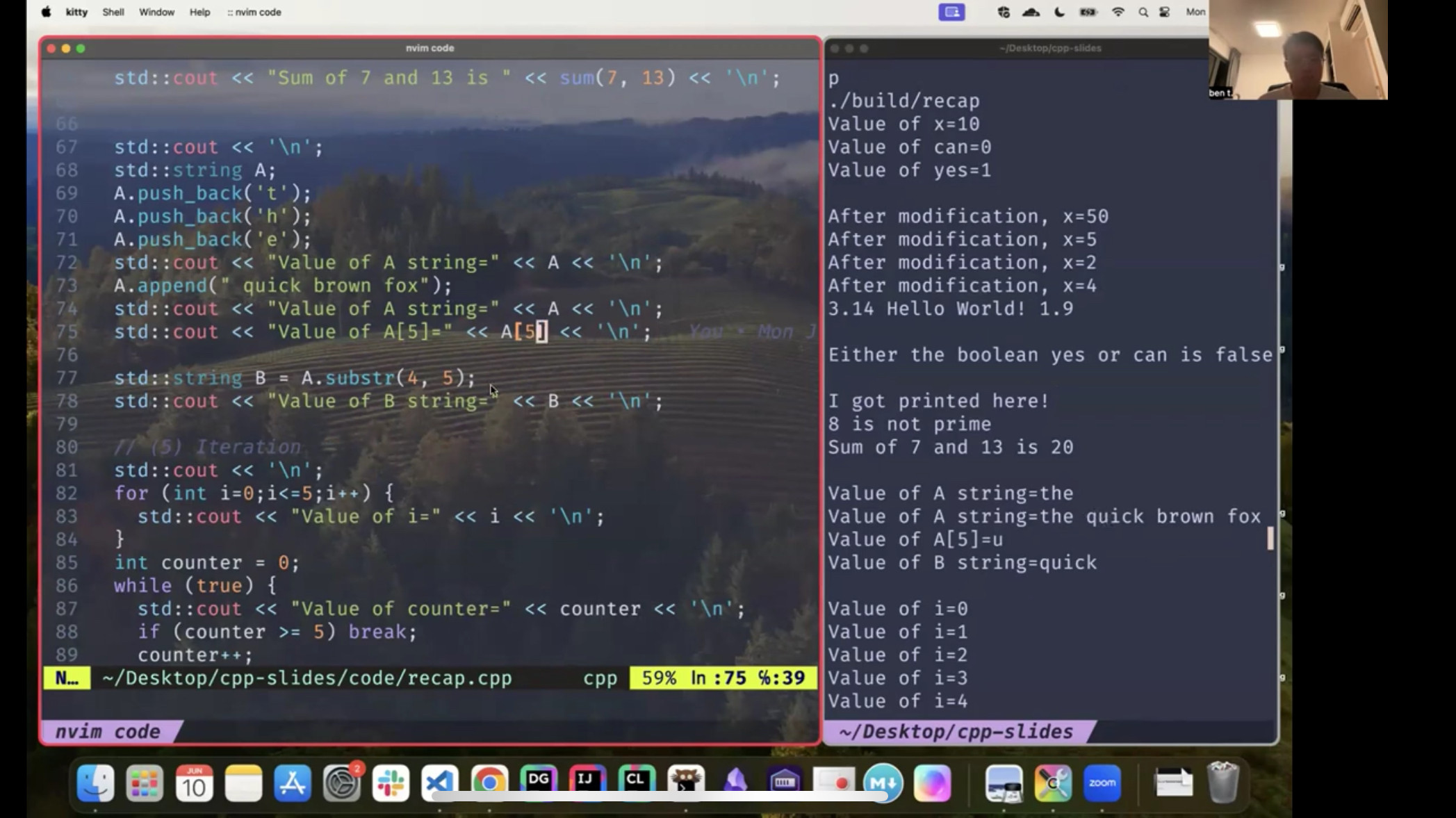Click 'Value of B string=quick' terminal line
The width and height of the screenshot is (1456, 818).
963,563
